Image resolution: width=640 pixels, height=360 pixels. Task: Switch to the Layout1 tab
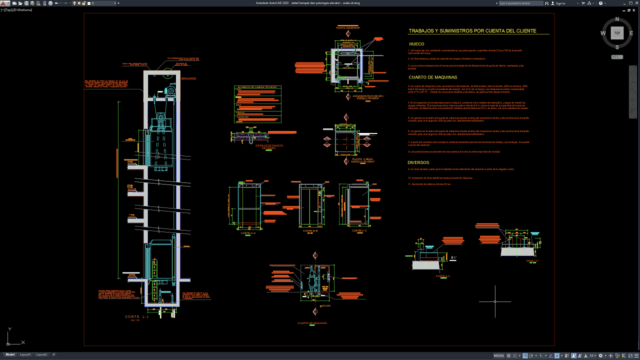point(25,355)
